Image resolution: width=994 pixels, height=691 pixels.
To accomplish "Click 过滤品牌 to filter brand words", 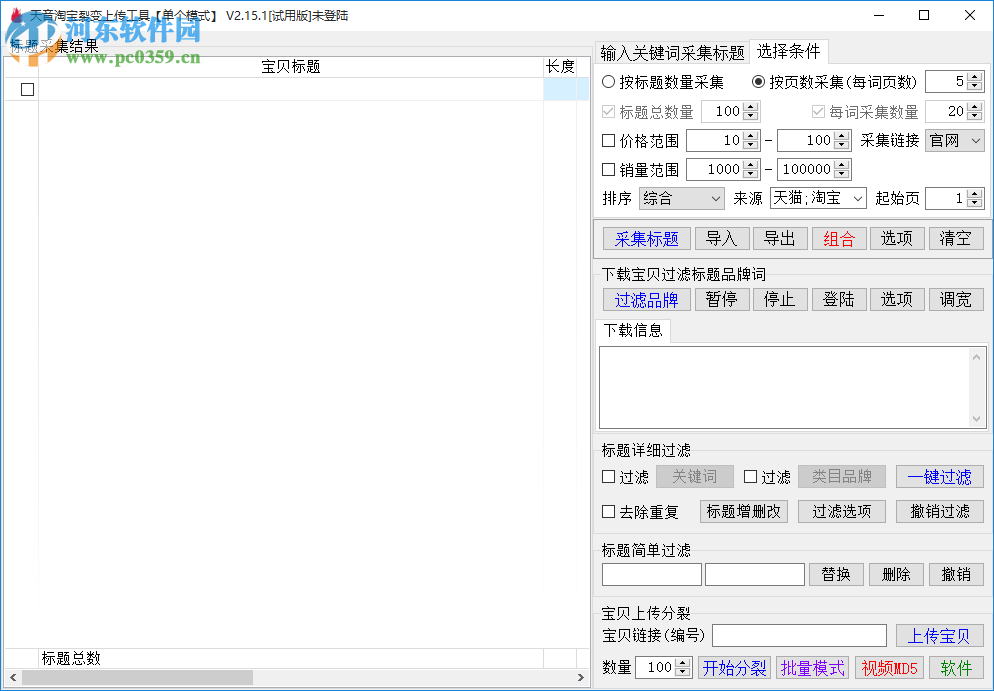I will tap(647, 299).
